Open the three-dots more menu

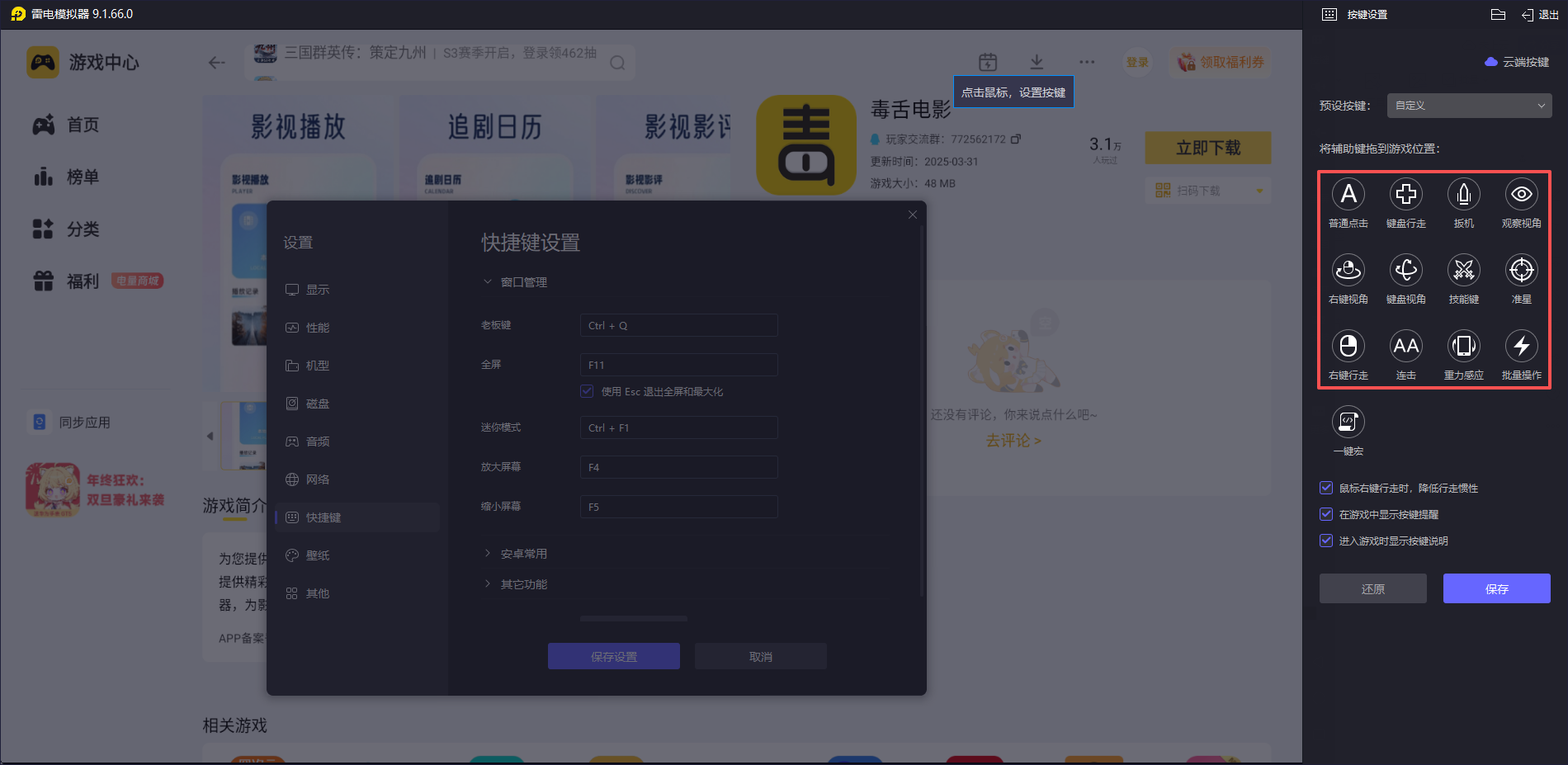1087,62
